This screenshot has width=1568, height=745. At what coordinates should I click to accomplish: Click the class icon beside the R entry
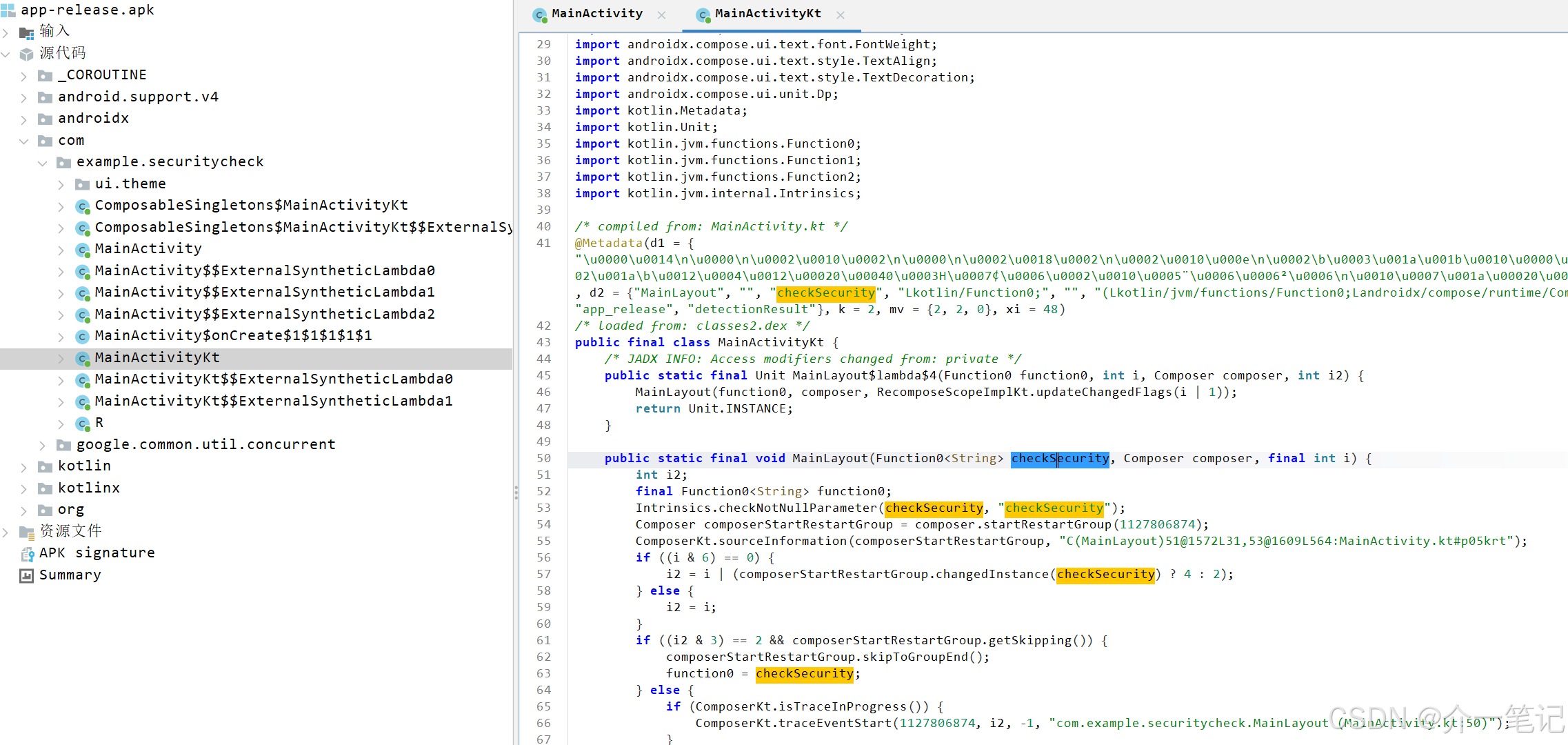[x=83, y=423]
